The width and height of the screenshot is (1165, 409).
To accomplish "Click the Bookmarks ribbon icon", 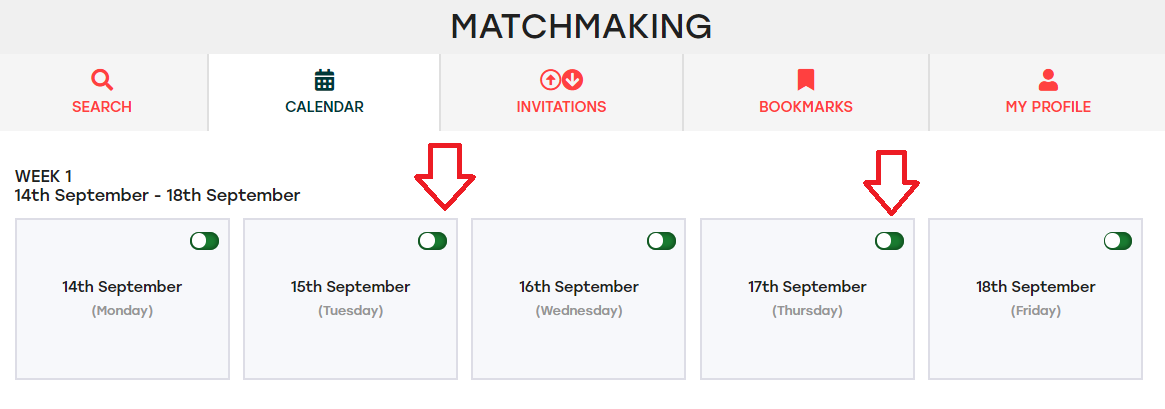I will click(x=806, y=80).
